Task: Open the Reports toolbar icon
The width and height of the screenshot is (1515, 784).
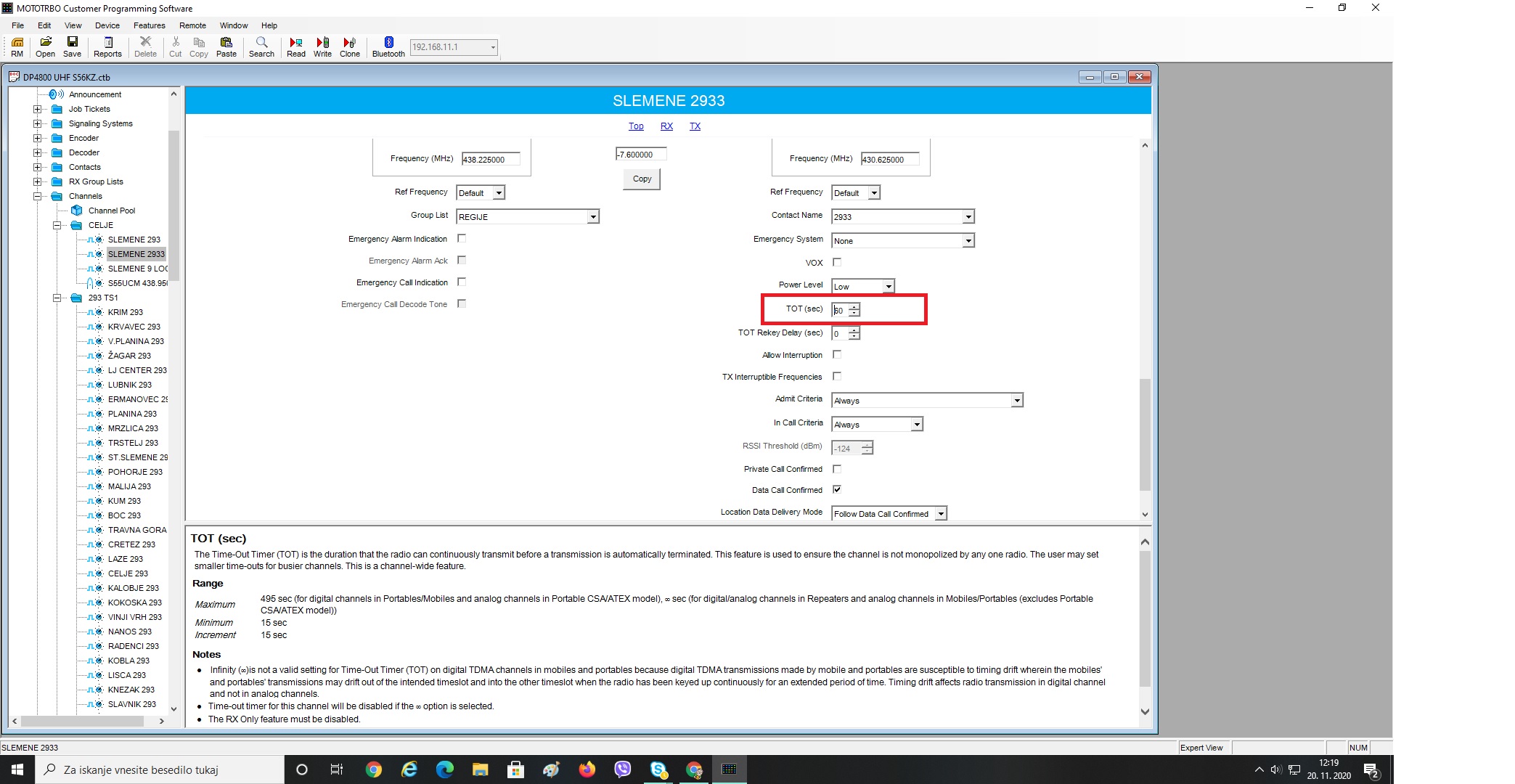Action: pos(107,46)
